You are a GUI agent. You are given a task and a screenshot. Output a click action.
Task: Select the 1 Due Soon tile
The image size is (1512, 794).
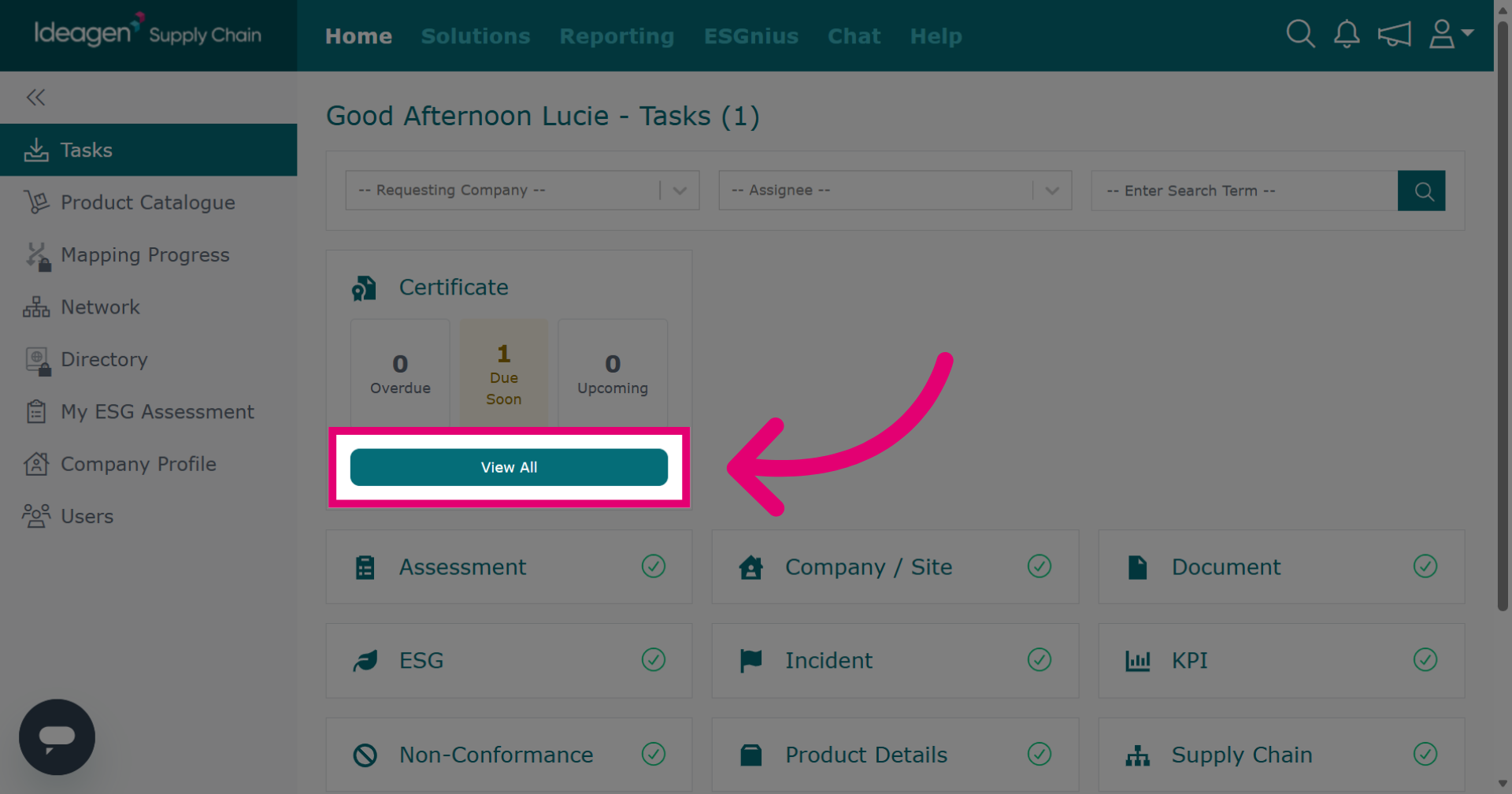click(504, 373)
